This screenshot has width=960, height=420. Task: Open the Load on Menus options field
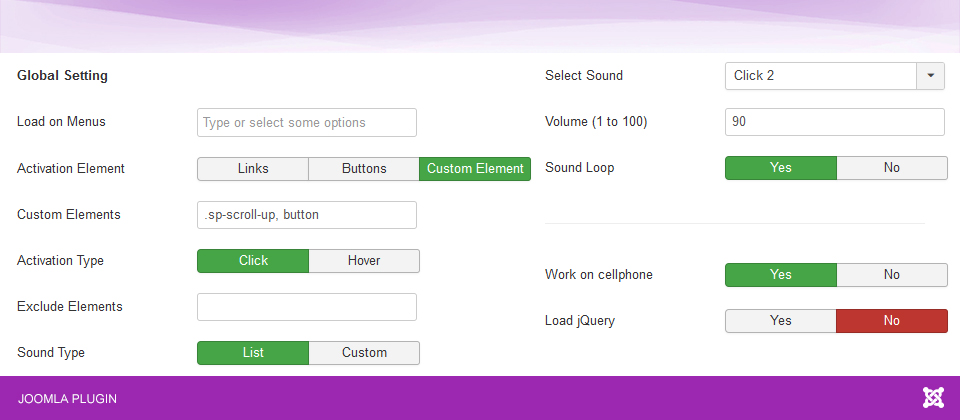307,122
